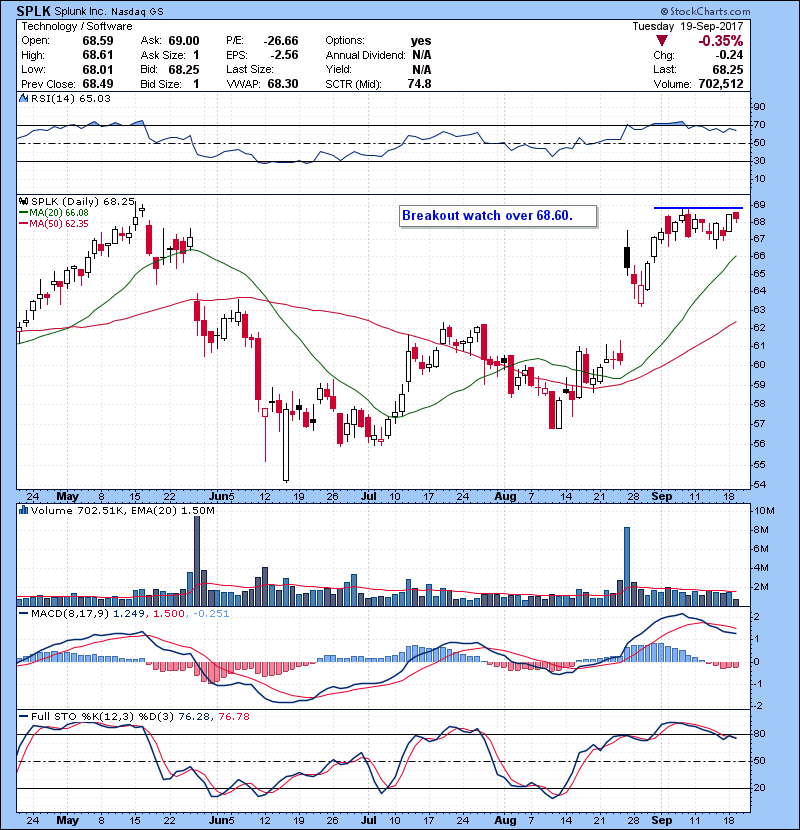
Task: Click the P/E value -26.66
Action: point(281,41)
